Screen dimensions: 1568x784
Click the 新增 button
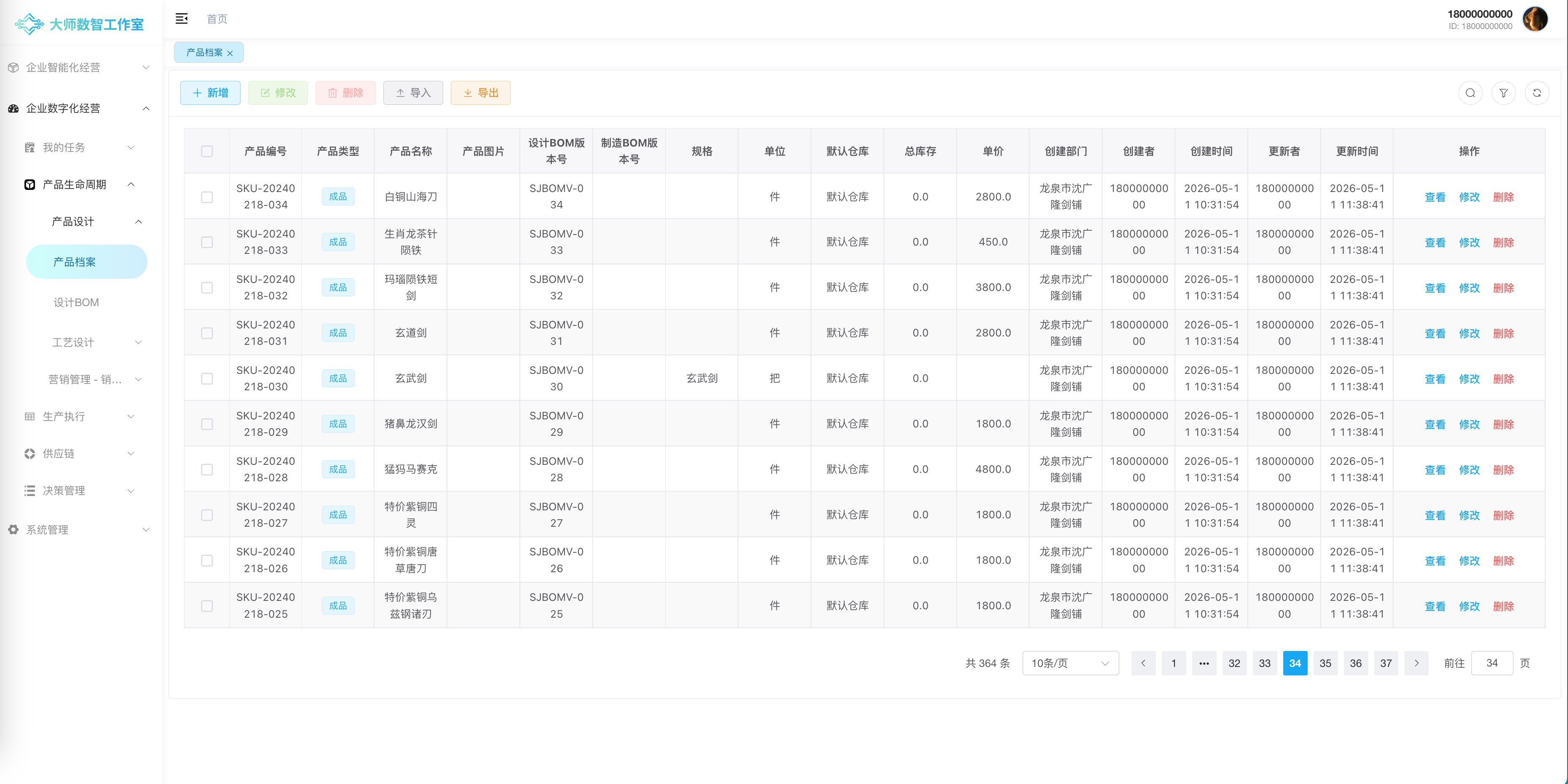click(x=210, y=93)
